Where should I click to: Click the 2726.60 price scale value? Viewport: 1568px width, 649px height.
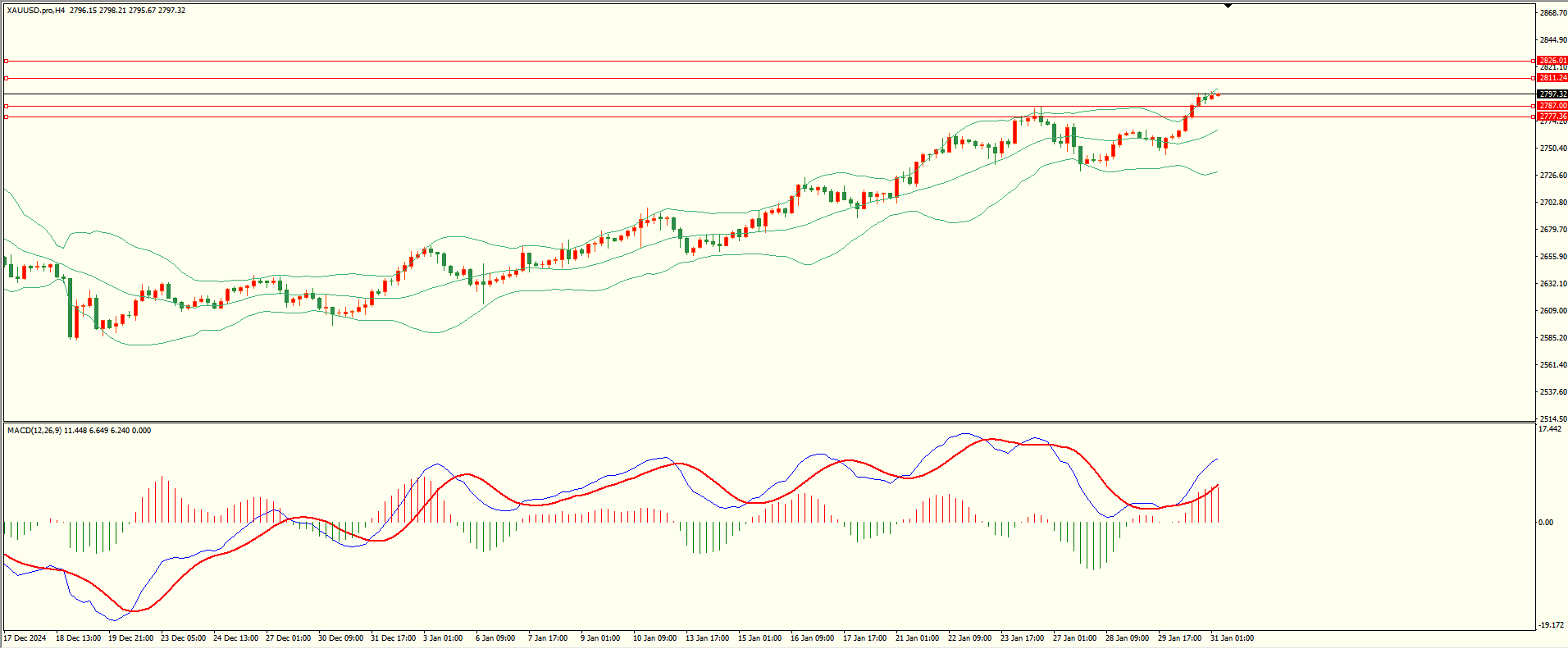click(1554, 176)
